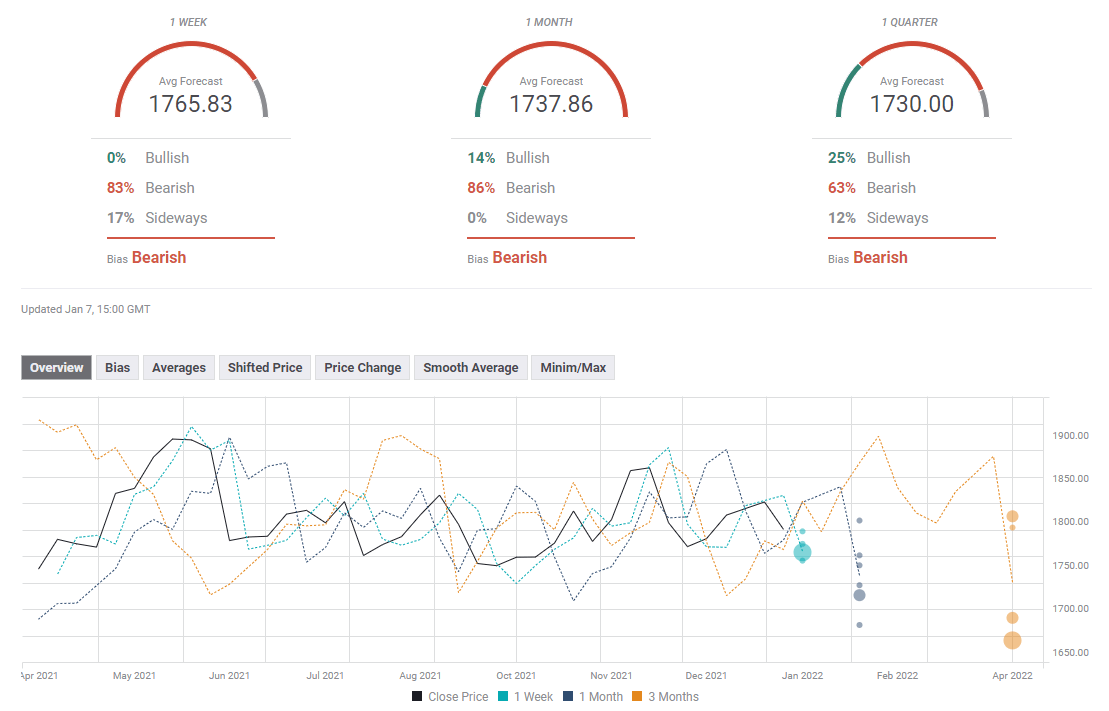Select the large teal 1 Week forecast bubble
The image size is (1109, 711).
(x=802, y=552)
